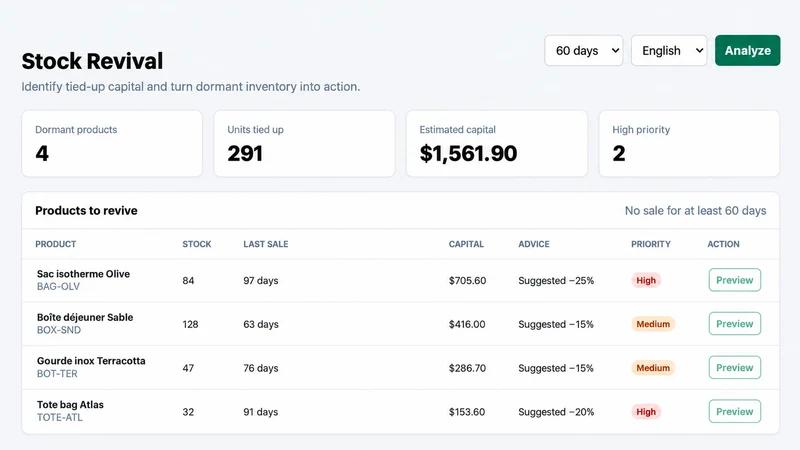Click advice Suggested −25%

coord(556,281)
